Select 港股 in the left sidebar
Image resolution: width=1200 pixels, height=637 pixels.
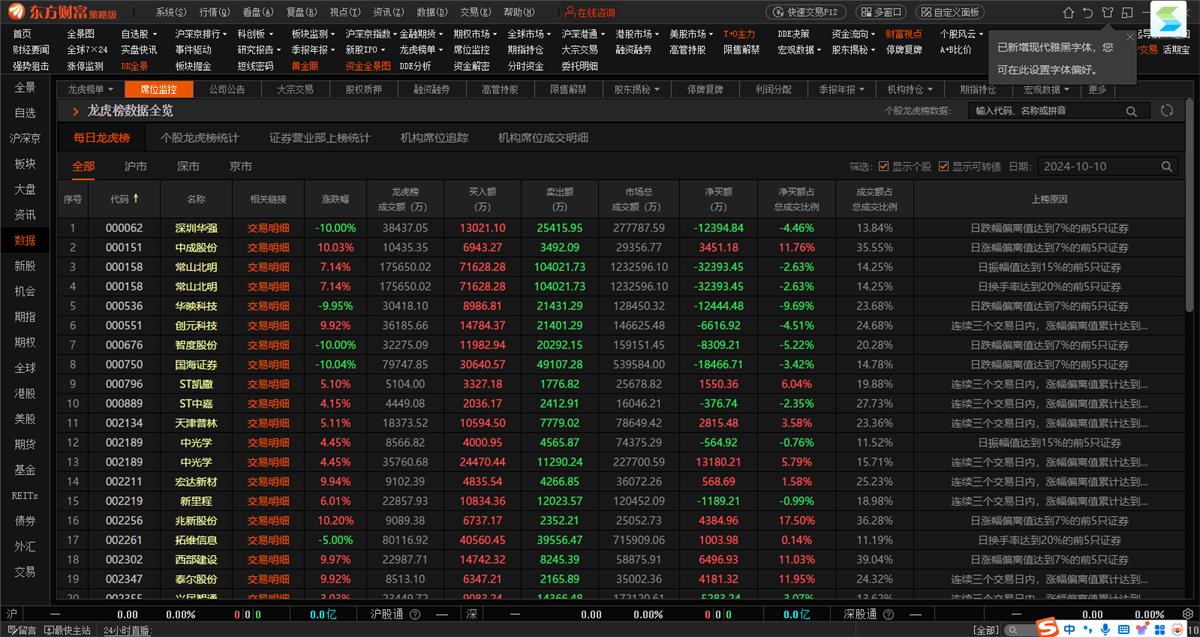(25, 393)
